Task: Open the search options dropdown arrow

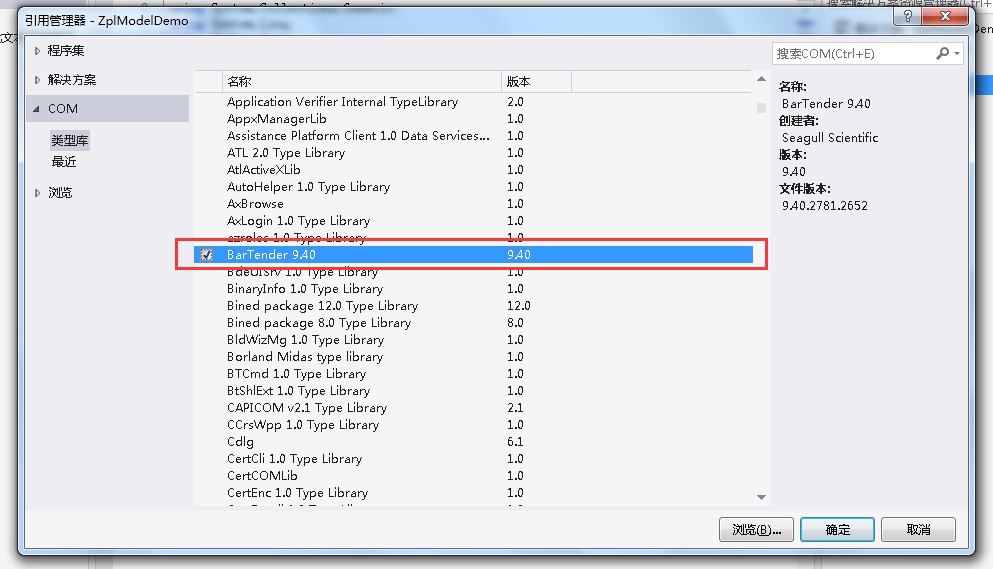Action: pos(957,54)
